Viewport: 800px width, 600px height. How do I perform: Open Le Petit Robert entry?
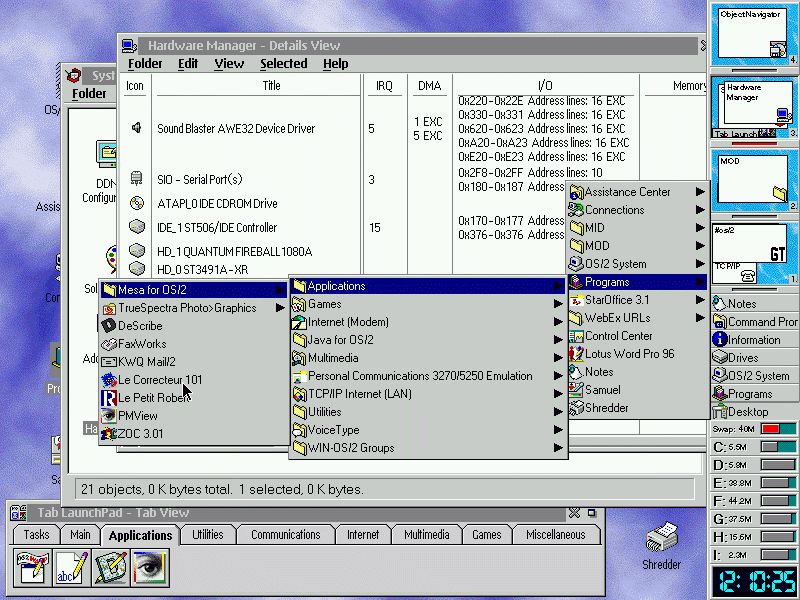pos(151,397)
